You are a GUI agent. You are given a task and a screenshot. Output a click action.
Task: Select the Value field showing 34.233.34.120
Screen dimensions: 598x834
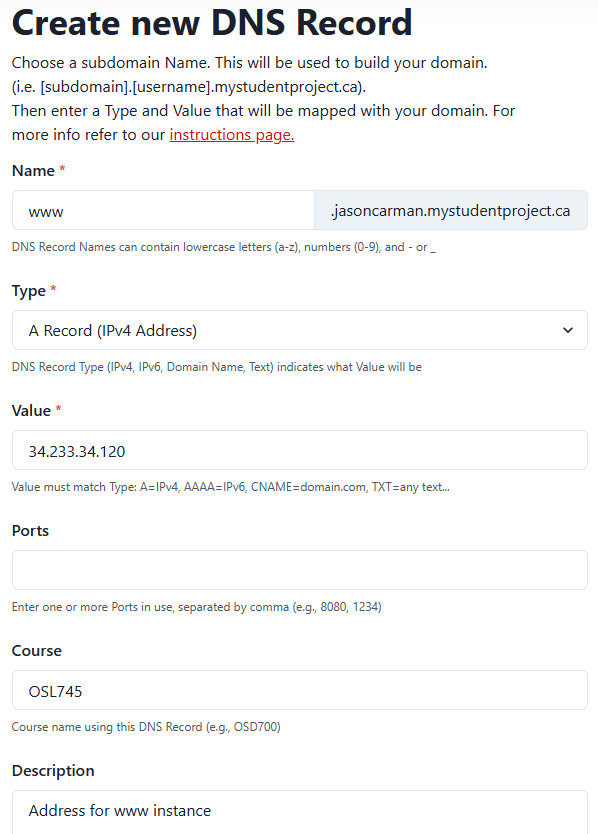tap(298, 450)
